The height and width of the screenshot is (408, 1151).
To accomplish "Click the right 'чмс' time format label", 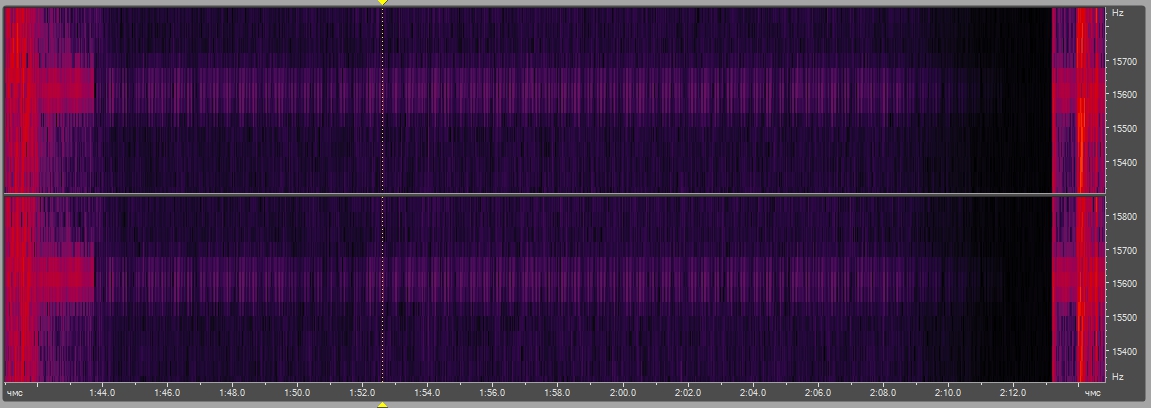I will pyautogui.click(x=1092, y=393).
